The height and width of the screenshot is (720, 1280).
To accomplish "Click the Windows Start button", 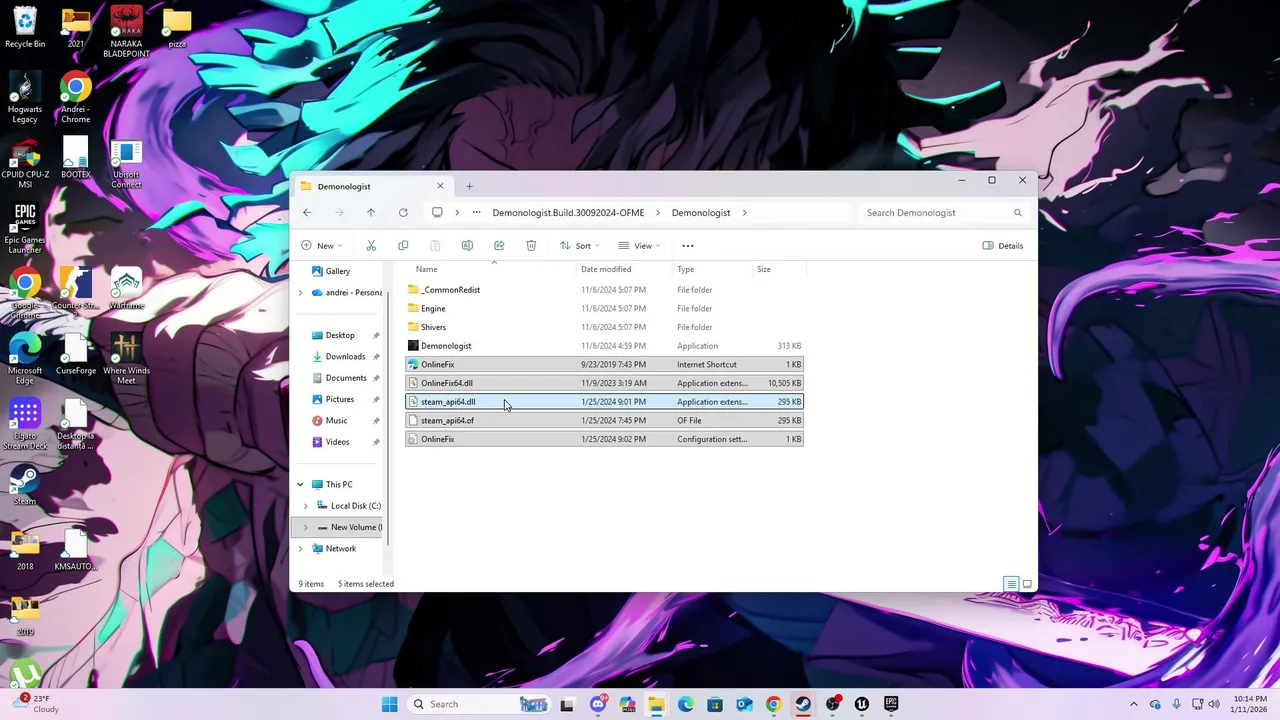I will click(389, 704).
